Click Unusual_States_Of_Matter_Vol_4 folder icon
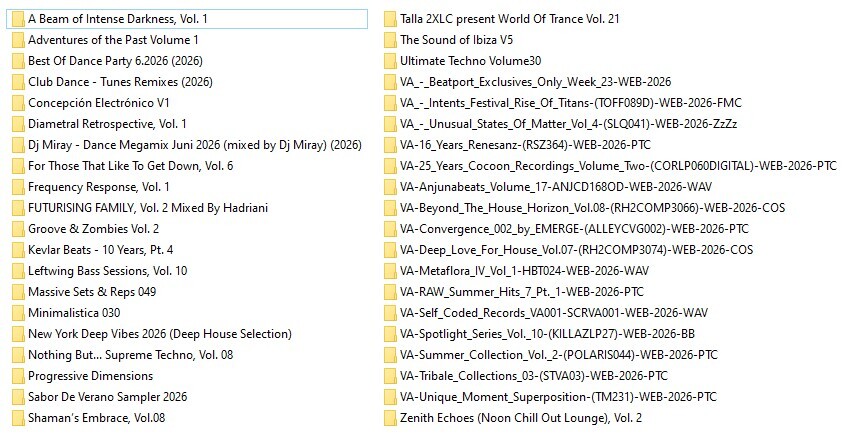The image size is (849, 438). point(390,124)
